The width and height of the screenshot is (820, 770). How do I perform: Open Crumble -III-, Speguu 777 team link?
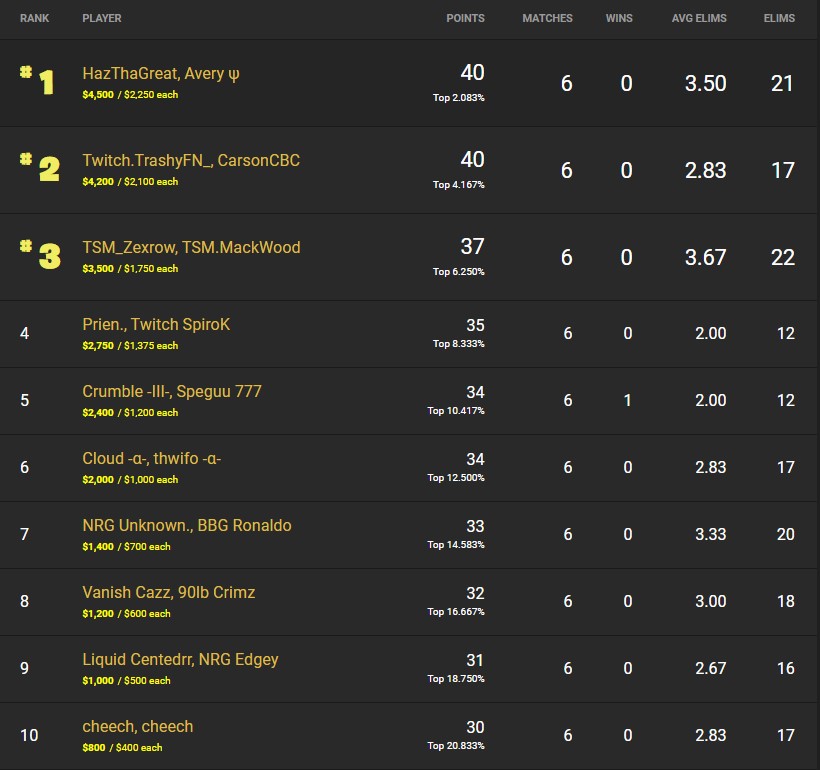coord(172,391)
